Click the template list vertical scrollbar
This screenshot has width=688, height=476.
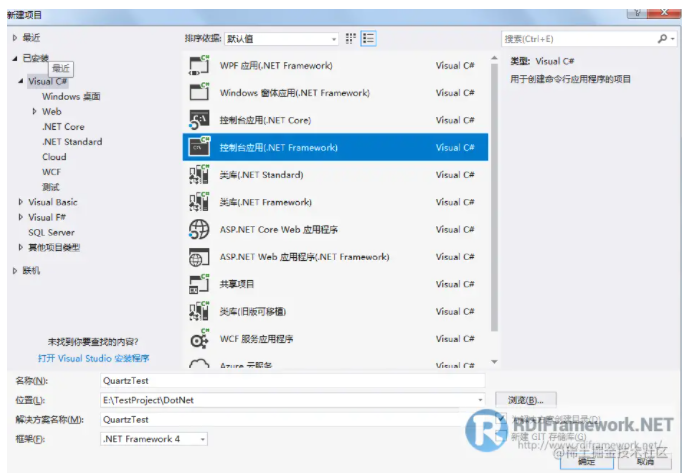[494, 197]
